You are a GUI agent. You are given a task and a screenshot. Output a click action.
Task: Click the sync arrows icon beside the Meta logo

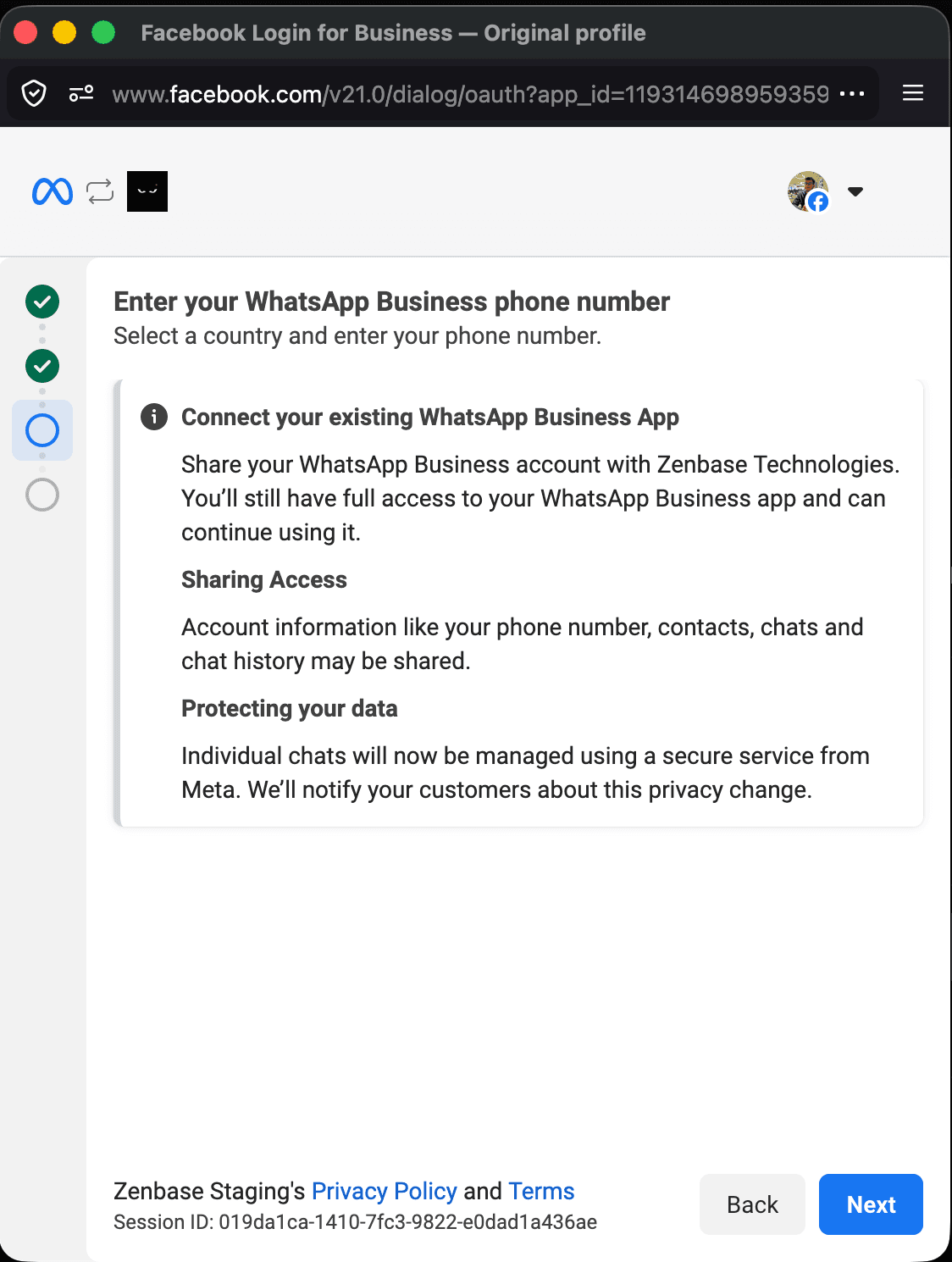[x=100, y=191]
